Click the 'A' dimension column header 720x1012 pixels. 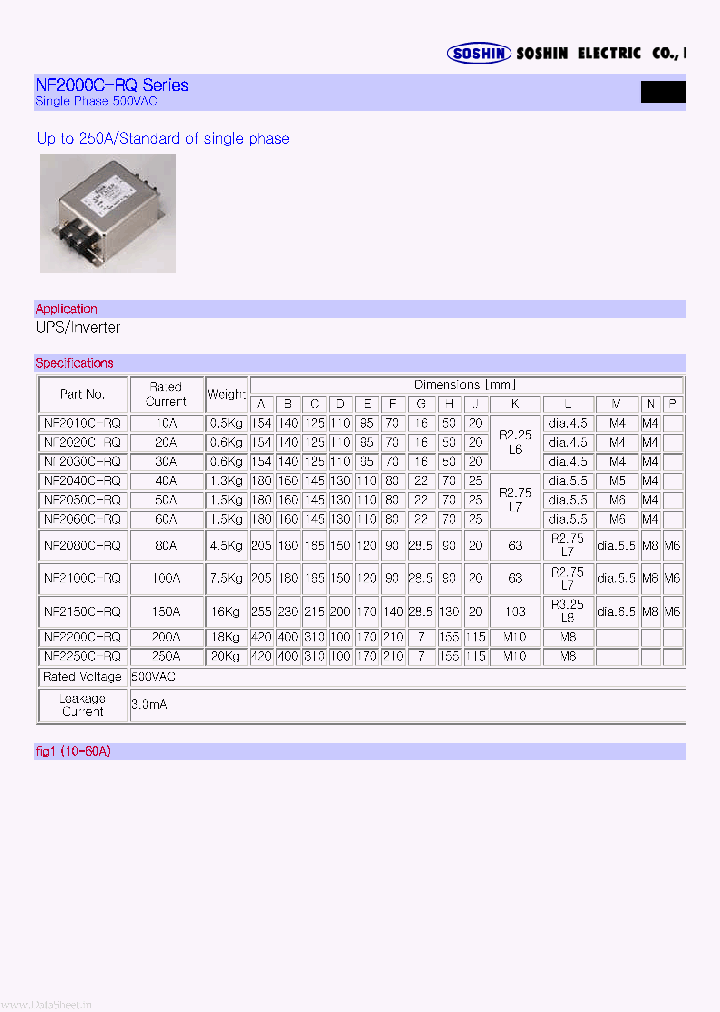pyautogui.click(x=261, y=404)
